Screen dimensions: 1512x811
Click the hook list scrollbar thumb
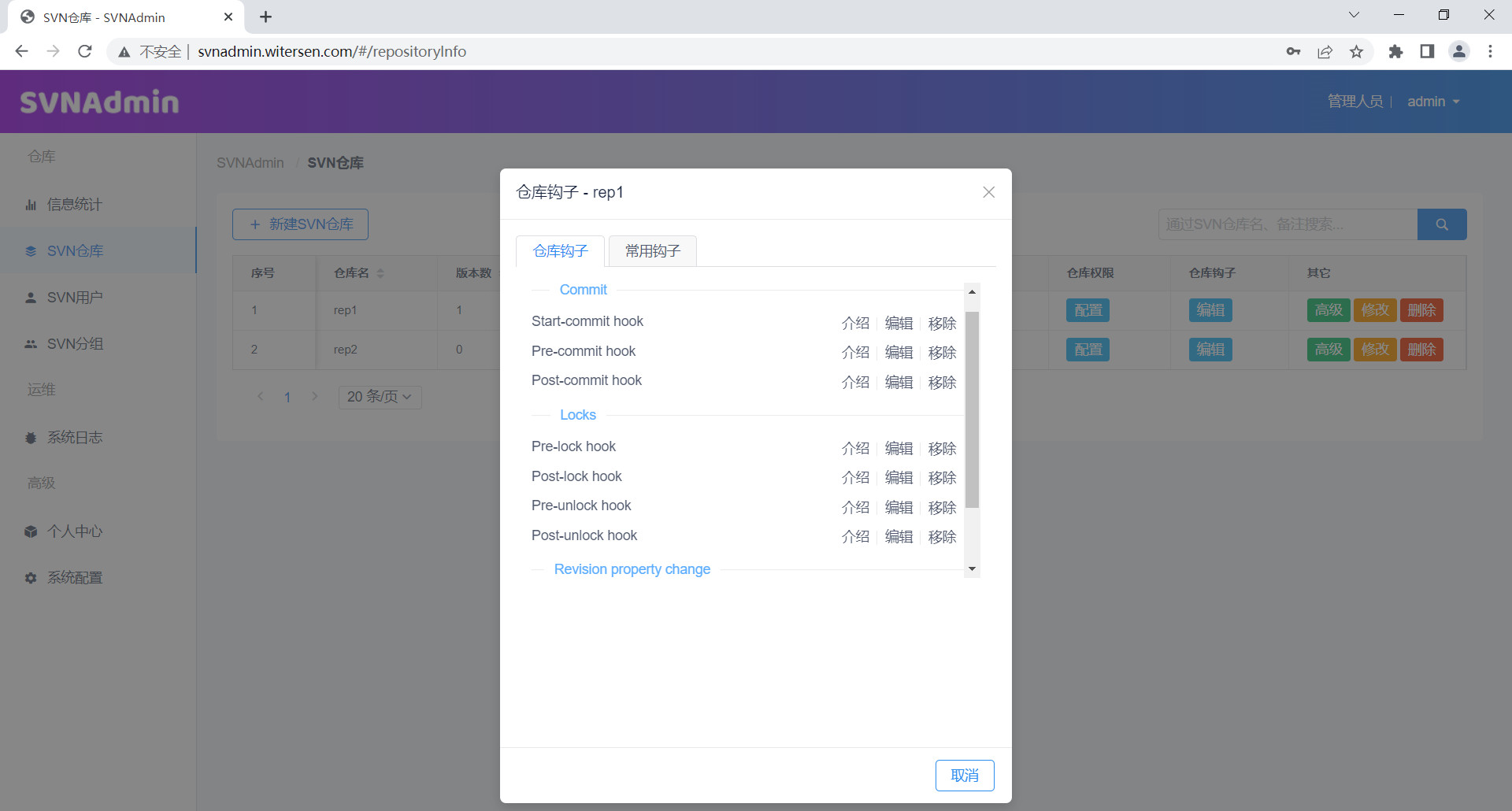973,409
